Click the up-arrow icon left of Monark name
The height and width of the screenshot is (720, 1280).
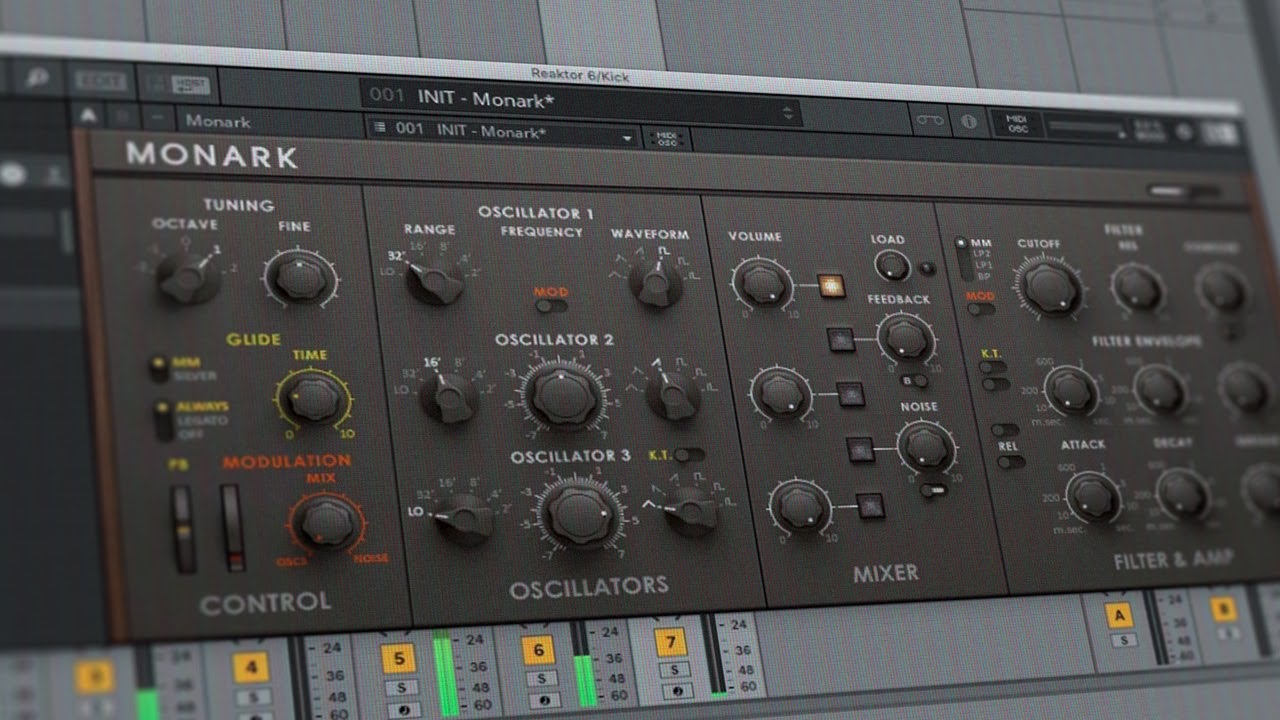click(x=88, y=115)
